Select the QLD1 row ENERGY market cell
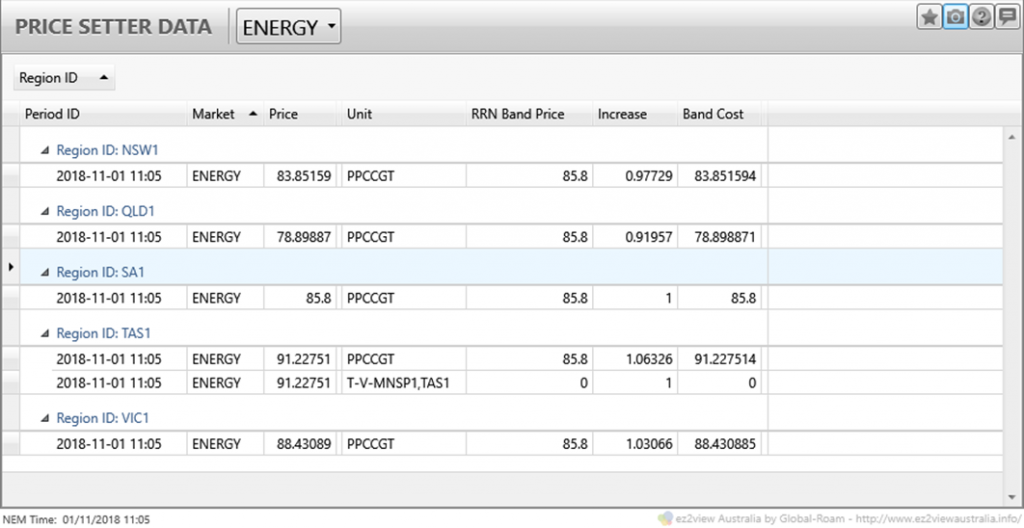This screenshot has width=1024, height=528. pos(225,237)
